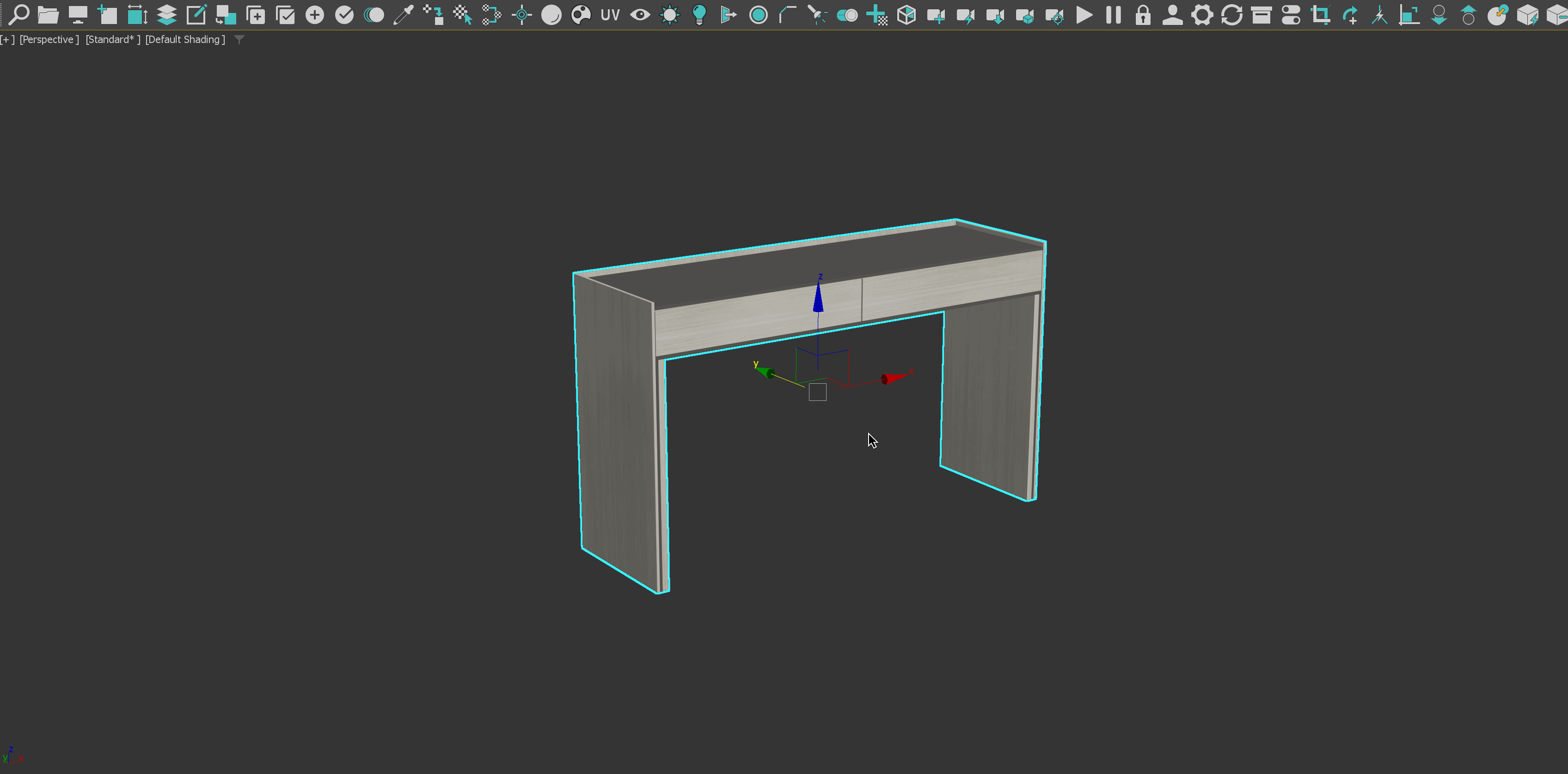Viewport: 1568px width, 774px height.
Task: Click the Standard viewport label
Action: pos(112,39)
